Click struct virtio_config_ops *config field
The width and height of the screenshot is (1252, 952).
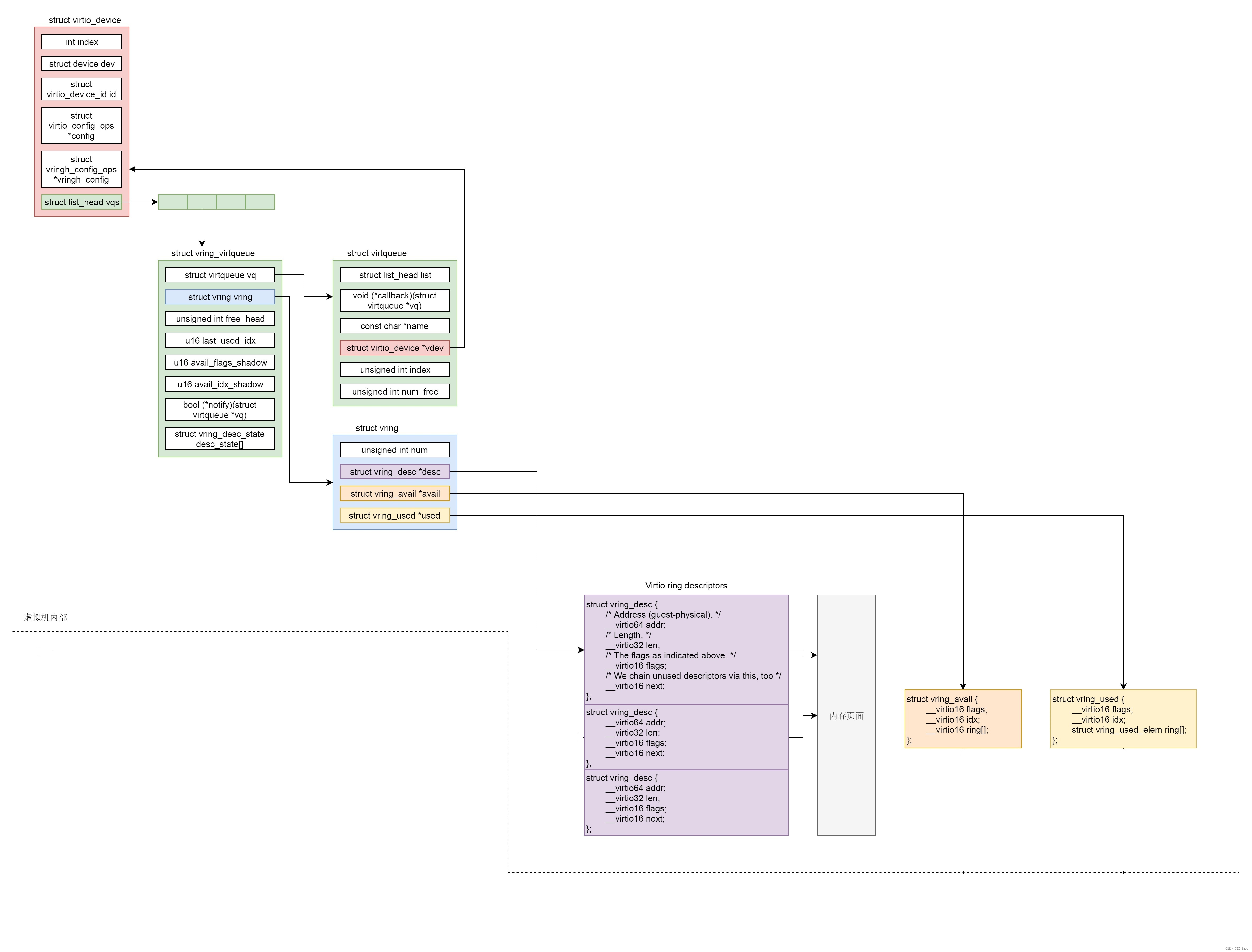[82, 125]
